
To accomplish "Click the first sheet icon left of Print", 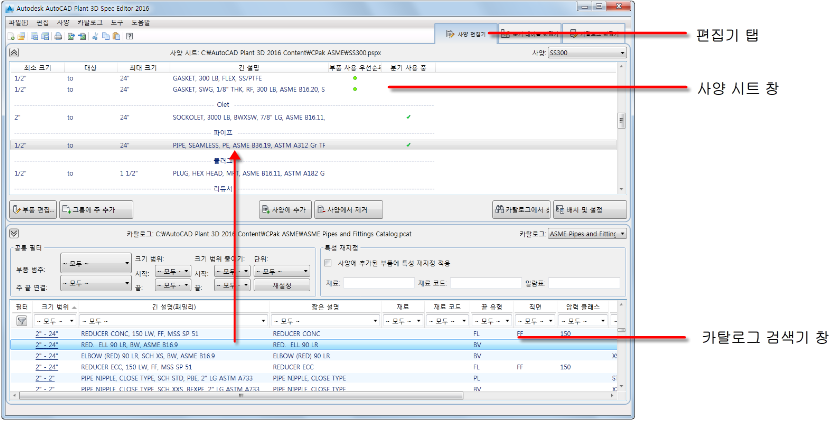I will click(x=34, y=36).
